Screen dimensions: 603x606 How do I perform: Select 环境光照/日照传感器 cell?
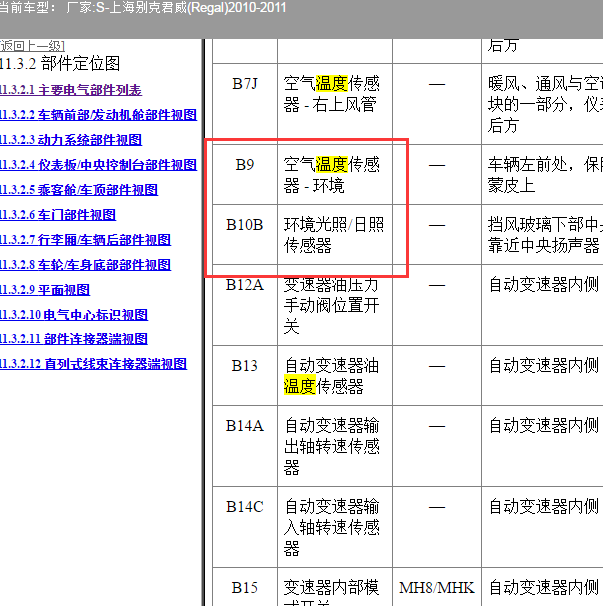click(335, 235)
